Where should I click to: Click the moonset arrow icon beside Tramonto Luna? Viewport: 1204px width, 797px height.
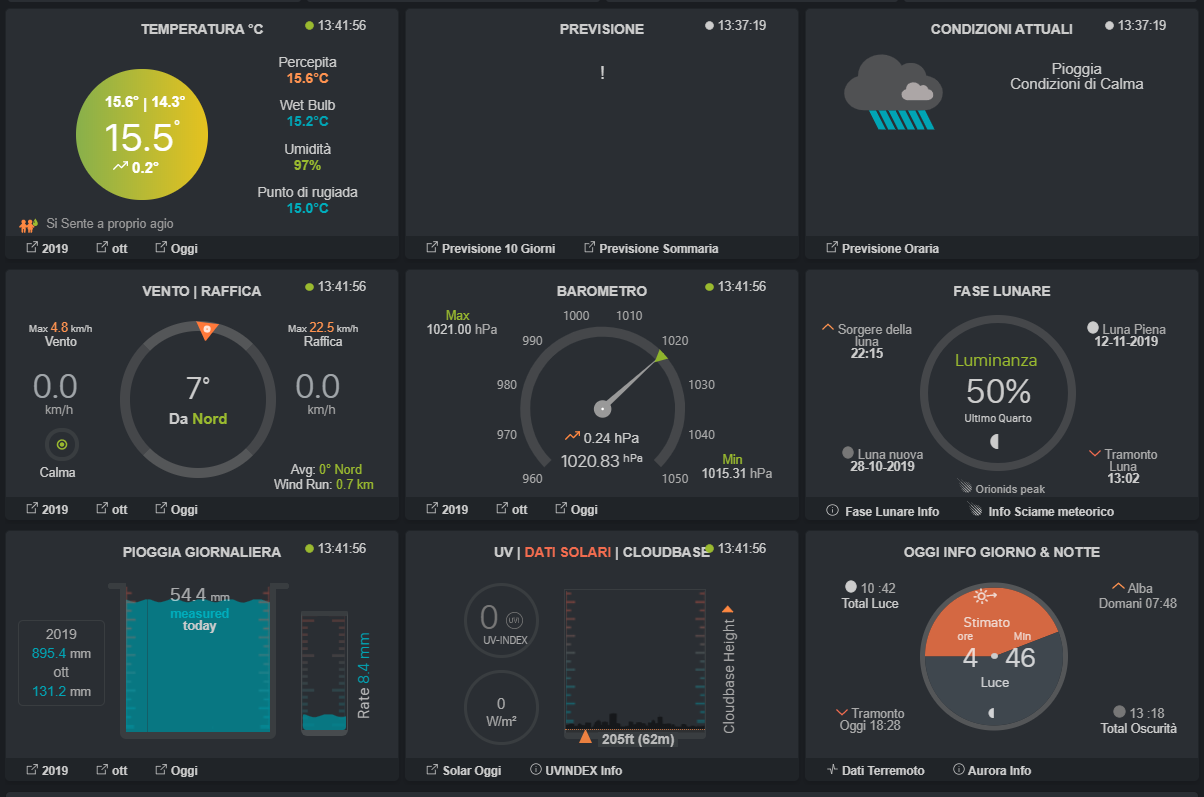tap(1095, 454)
